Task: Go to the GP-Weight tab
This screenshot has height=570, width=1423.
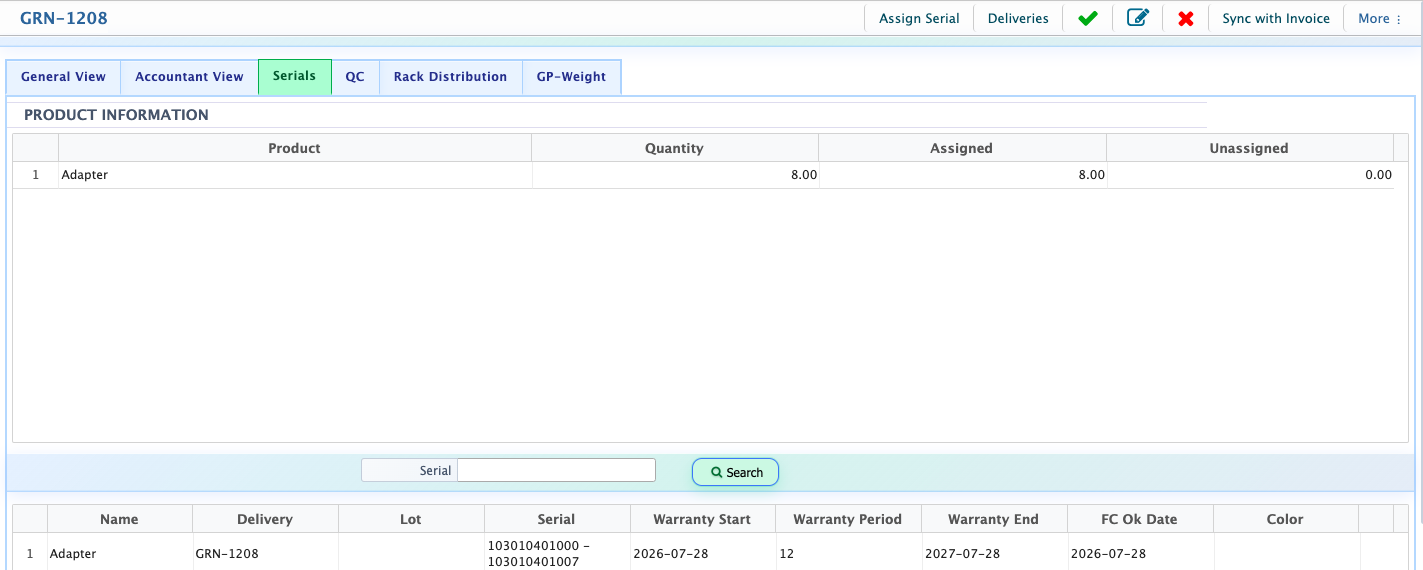Action: pyautogui.click(x=571, y=77)
